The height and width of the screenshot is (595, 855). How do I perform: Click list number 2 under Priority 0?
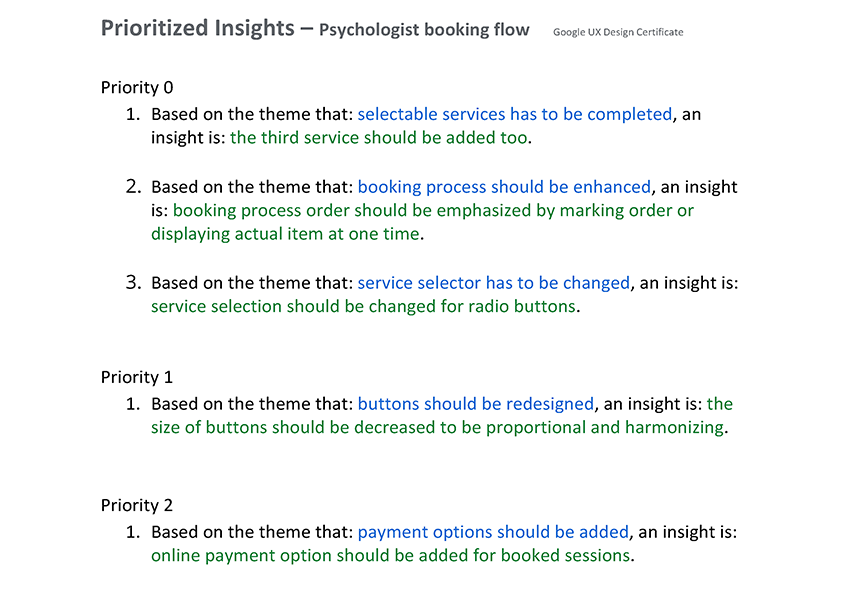point(134,187)
